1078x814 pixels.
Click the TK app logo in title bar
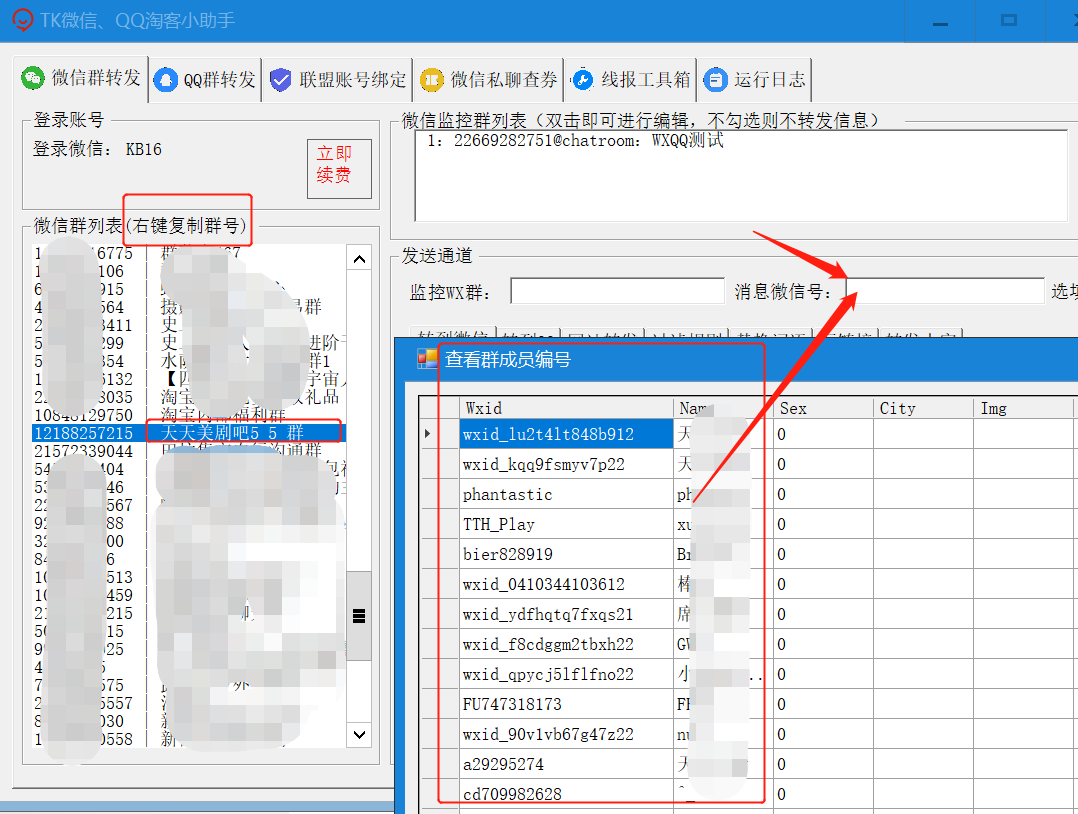[x=23, y=19]
